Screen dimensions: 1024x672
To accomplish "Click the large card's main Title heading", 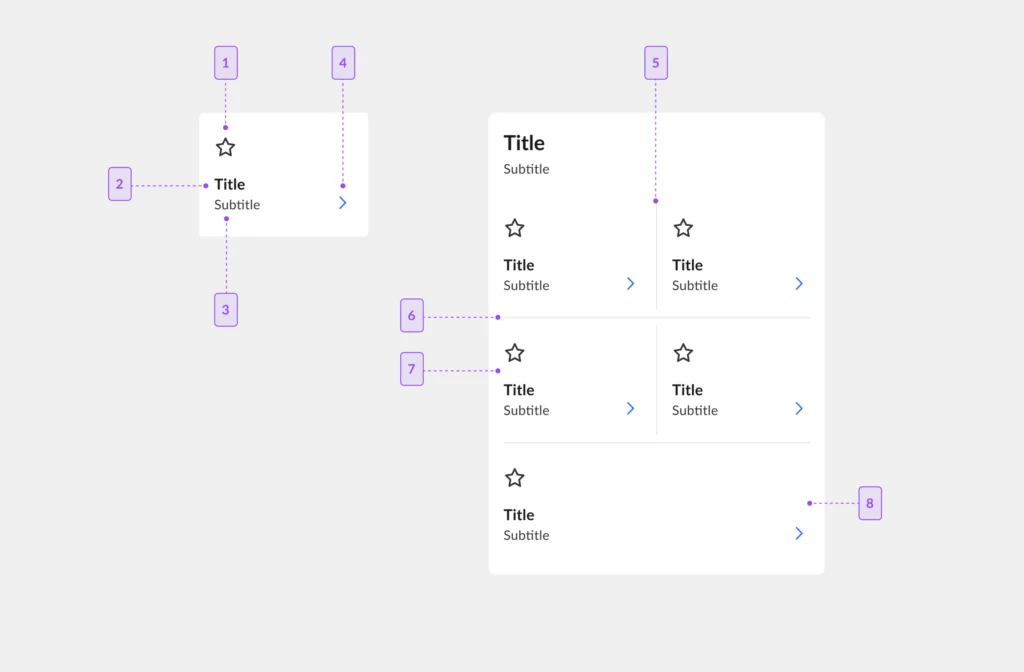I will [x=524, y=143].
